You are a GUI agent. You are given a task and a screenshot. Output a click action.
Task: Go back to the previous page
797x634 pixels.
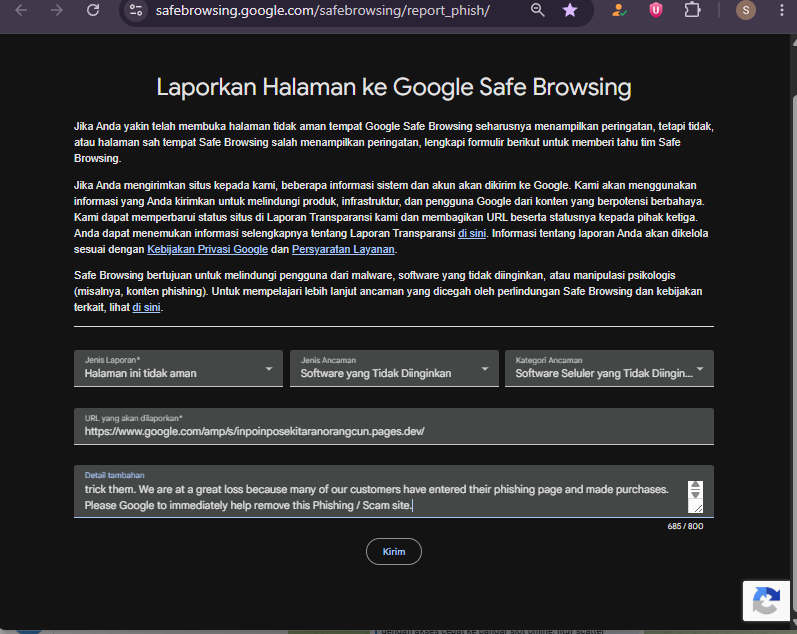tap(21, 10)
